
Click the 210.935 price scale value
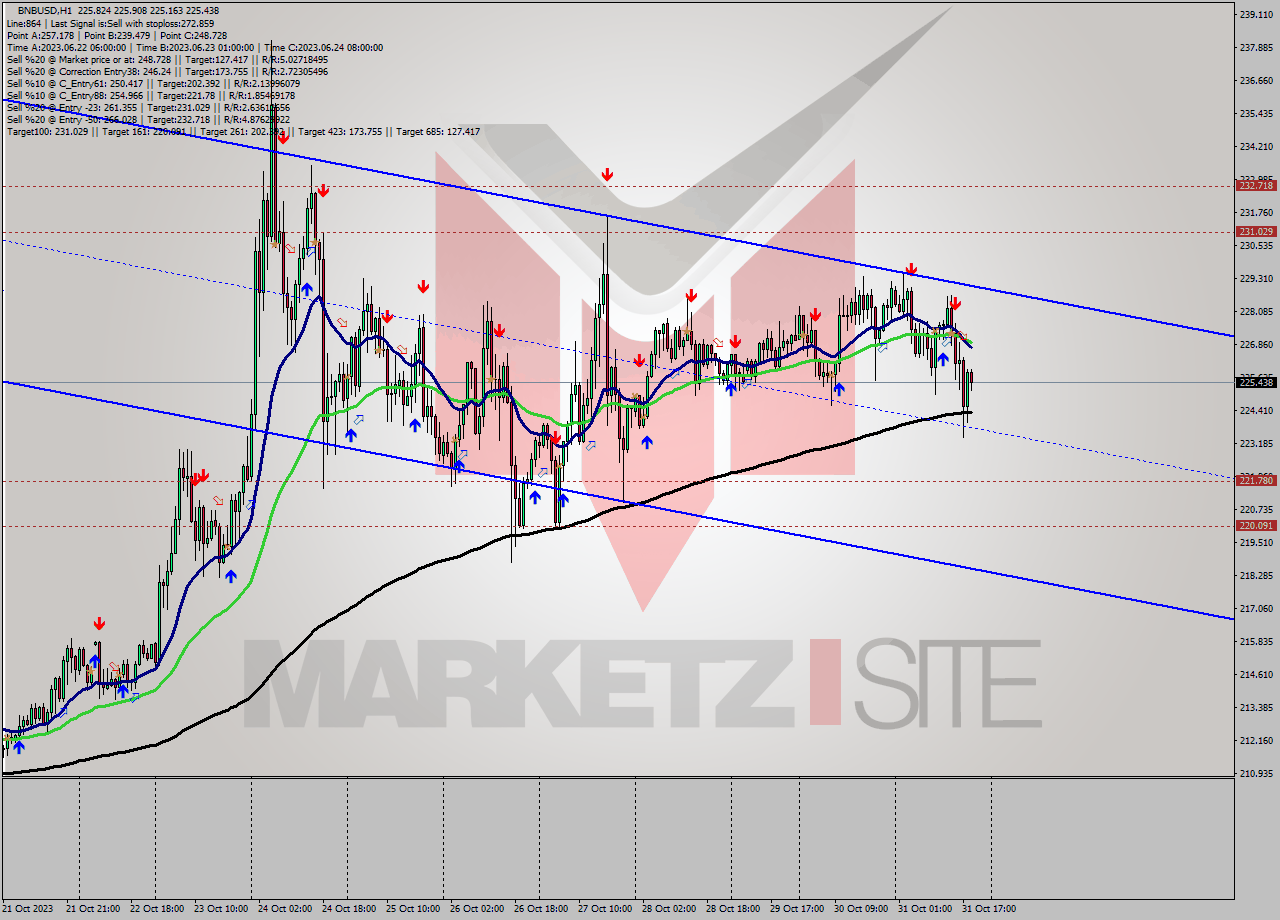(1256, 773)
